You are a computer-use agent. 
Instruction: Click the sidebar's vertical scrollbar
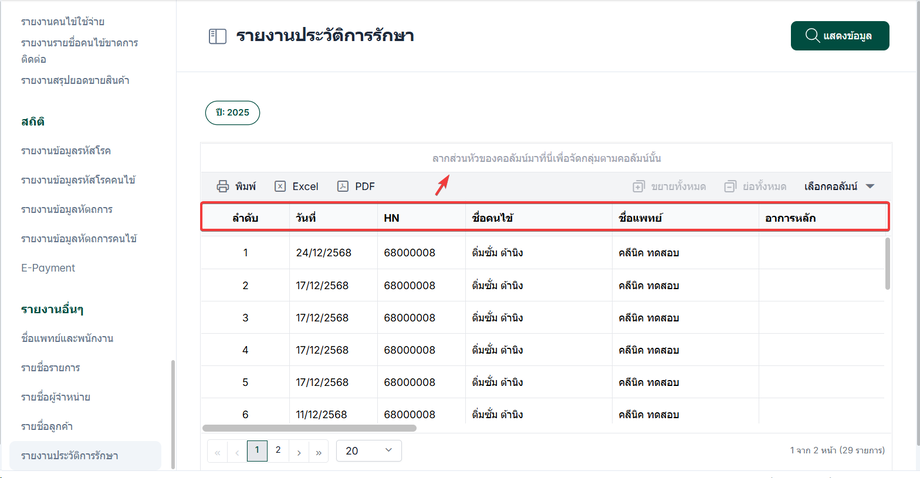click(172, 414)
